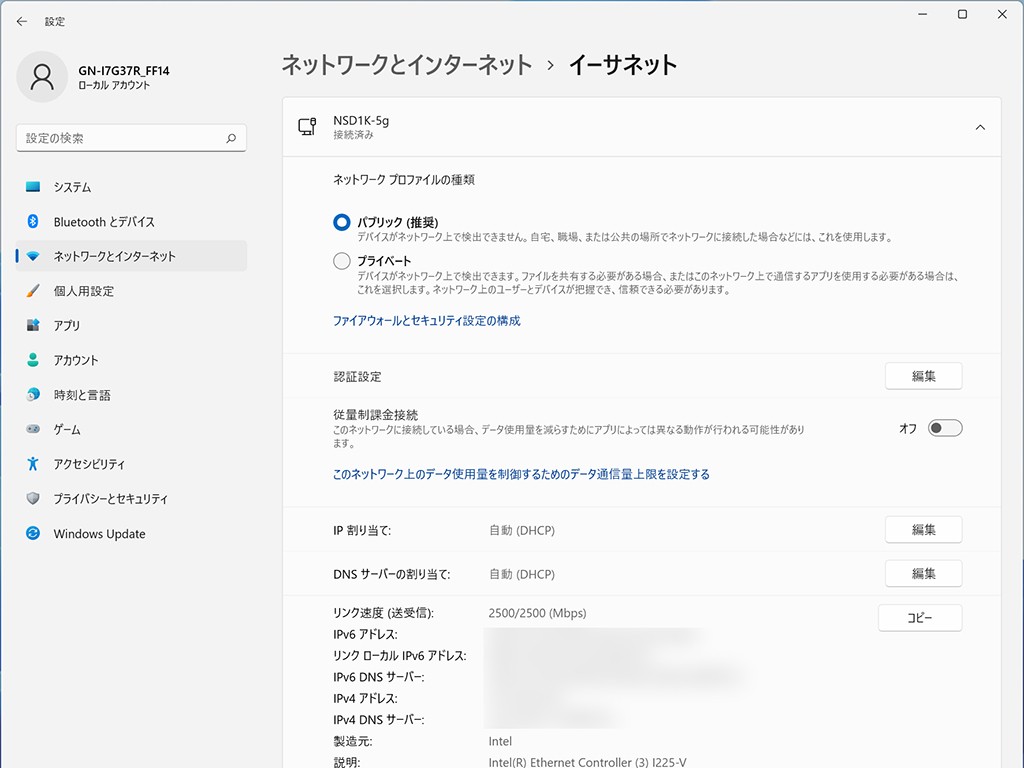1024x768 pixels.
Task: Edit the IP 割り当て setting
Action: [x=923, y=530]
